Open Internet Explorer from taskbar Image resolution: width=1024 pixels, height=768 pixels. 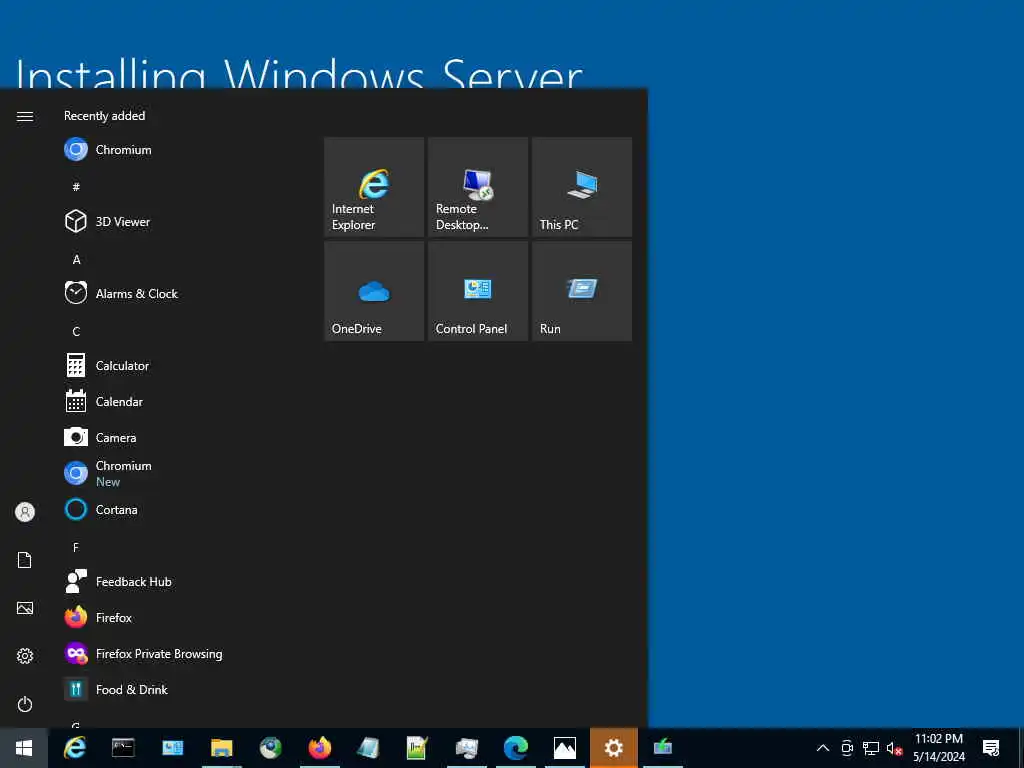pos(75,748)
